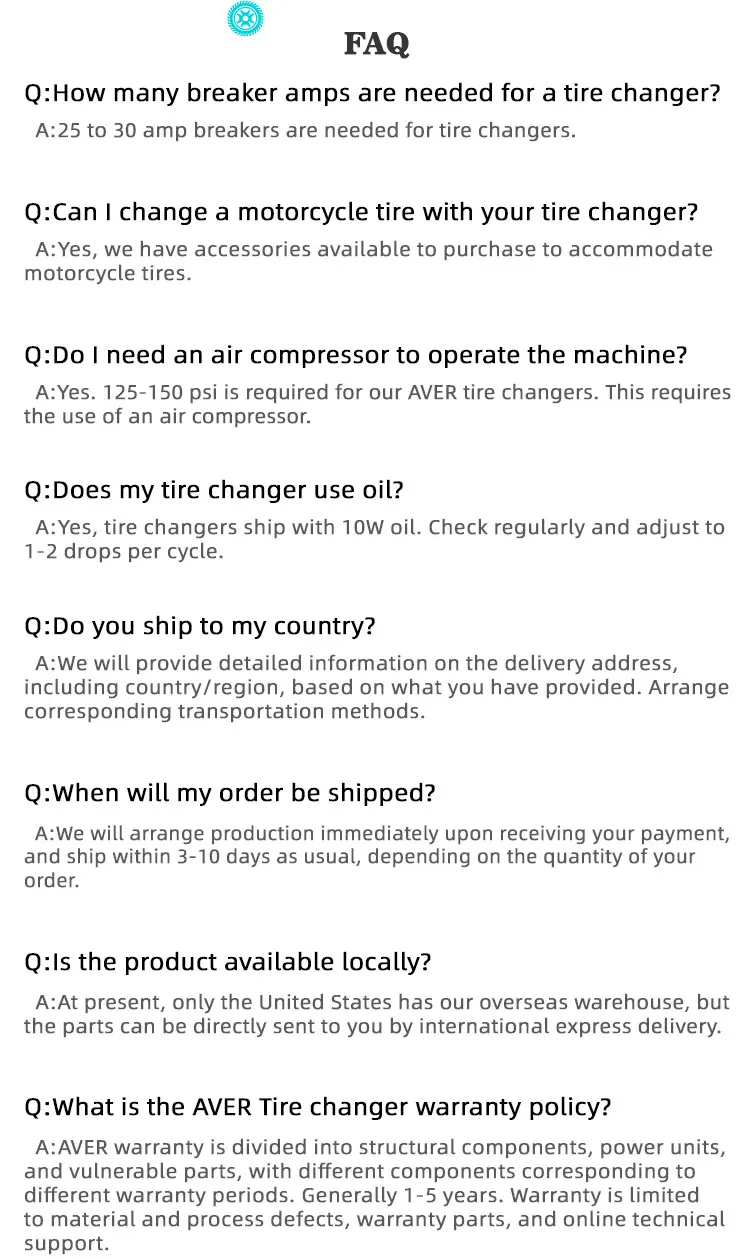Click the 3-10 days shipping answer

click(376, 857)
